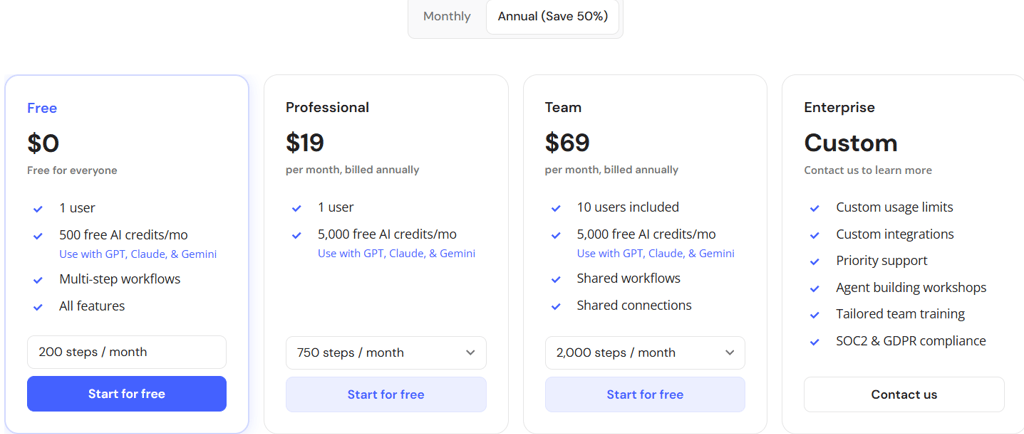
Task: Choose Start for free under Professional plan
Action: point(386,395)
